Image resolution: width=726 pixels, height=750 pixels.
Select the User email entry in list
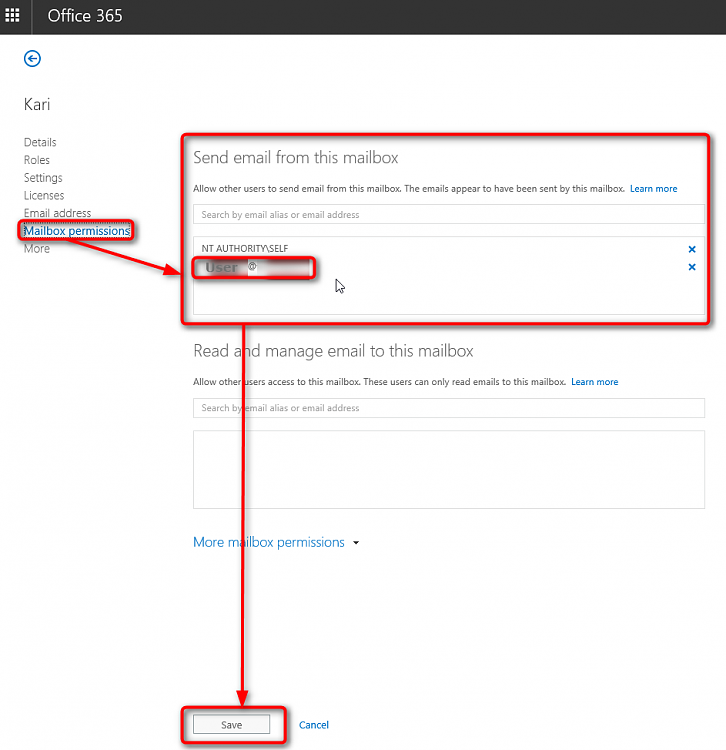[x=253, y=267]
